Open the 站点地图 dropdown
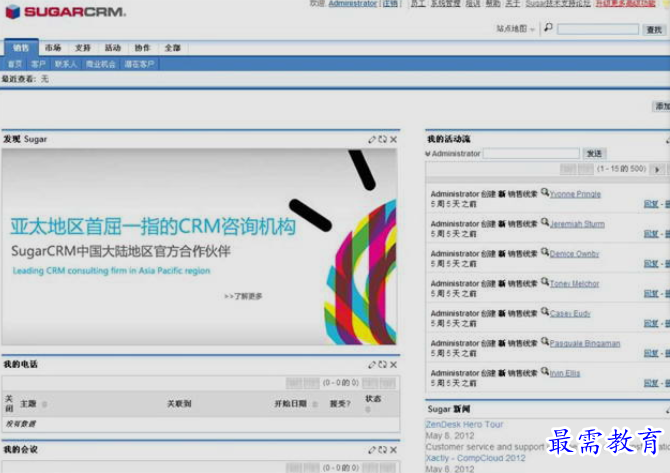This screenshot has width=670, height=473. pos(516,29)
